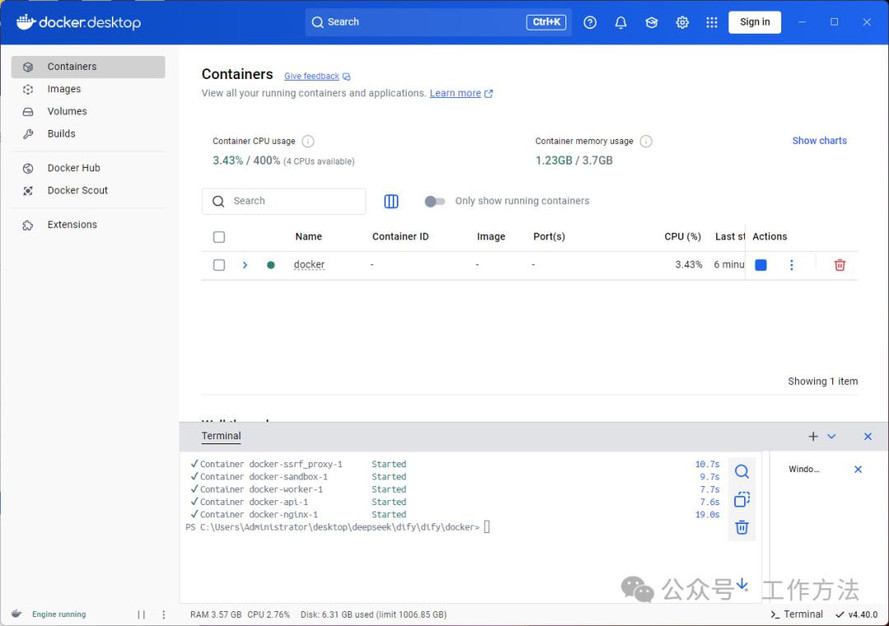
Task: Expand the docker compose stack row
Action: [245, 265]
